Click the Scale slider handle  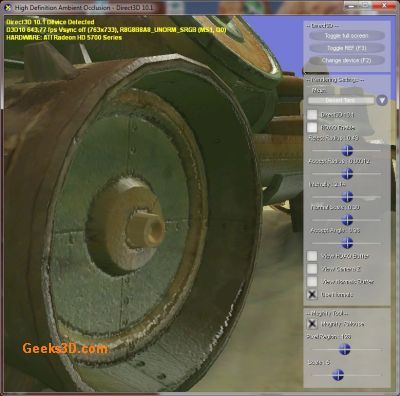pos(338,375)
